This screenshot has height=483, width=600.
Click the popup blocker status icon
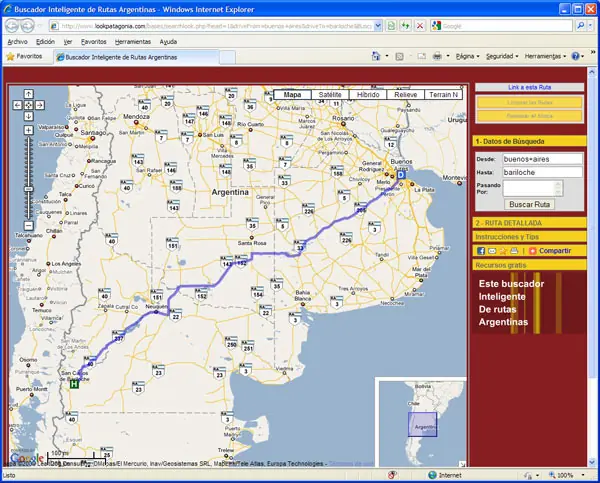pyautogui.click(x=392, y=475)
